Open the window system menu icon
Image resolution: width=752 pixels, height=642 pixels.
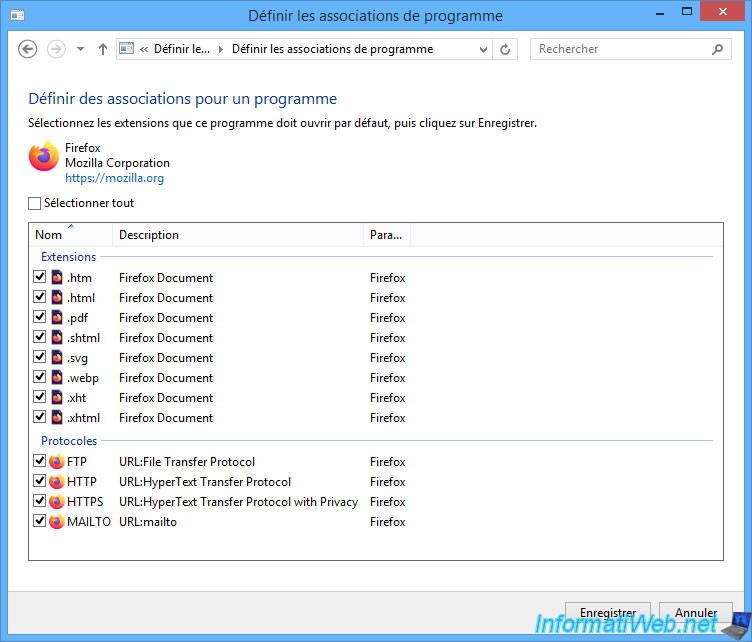[18, 15]
